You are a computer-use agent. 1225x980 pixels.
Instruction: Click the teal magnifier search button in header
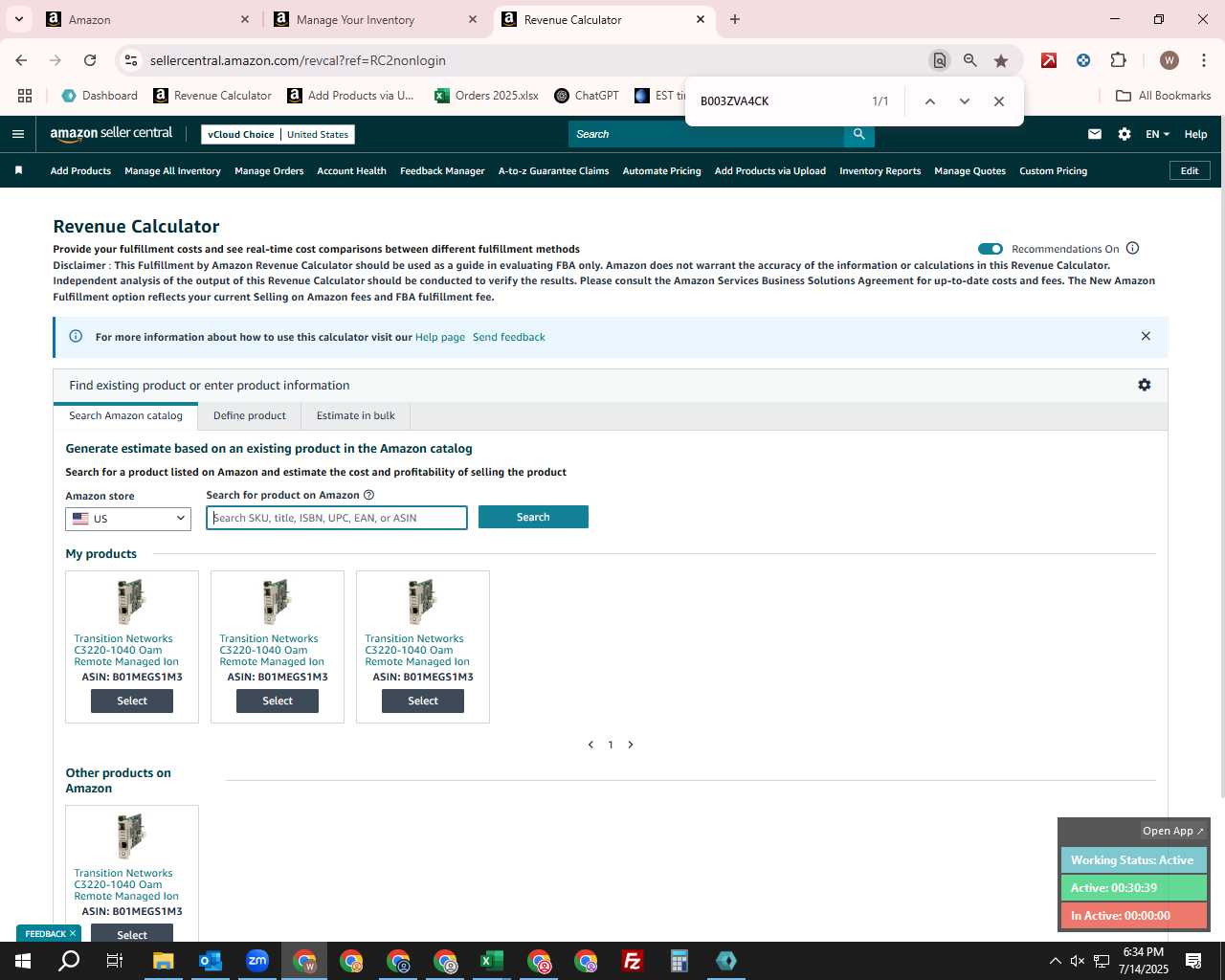[859, 134]
